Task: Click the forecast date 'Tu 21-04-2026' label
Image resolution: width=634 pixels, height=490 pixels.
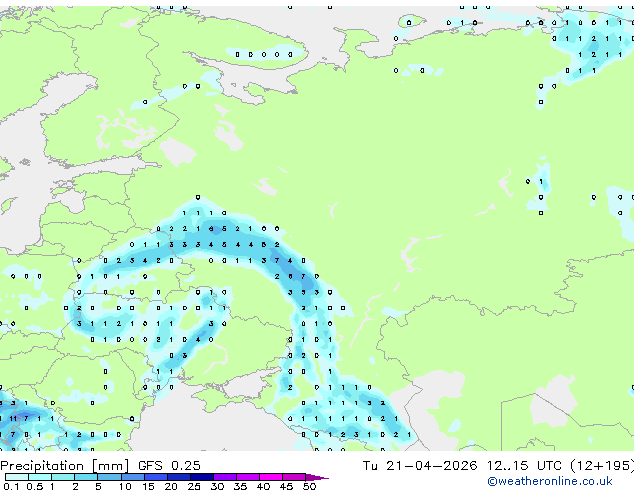Action: [420, 465]
